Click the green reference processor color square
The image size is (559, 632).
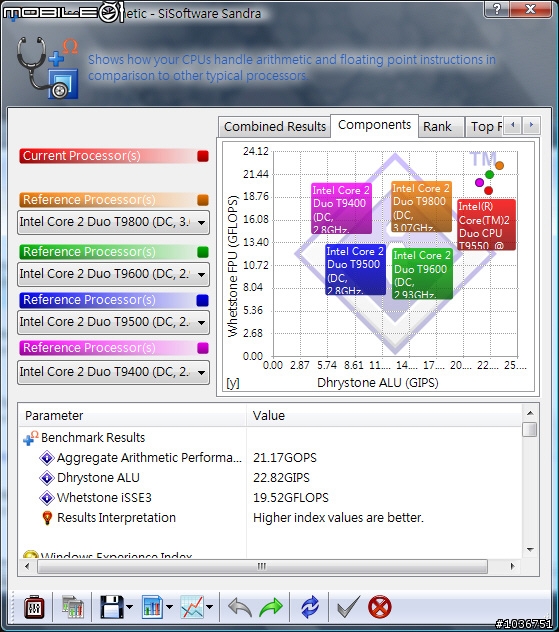click(x=203, y=252)
